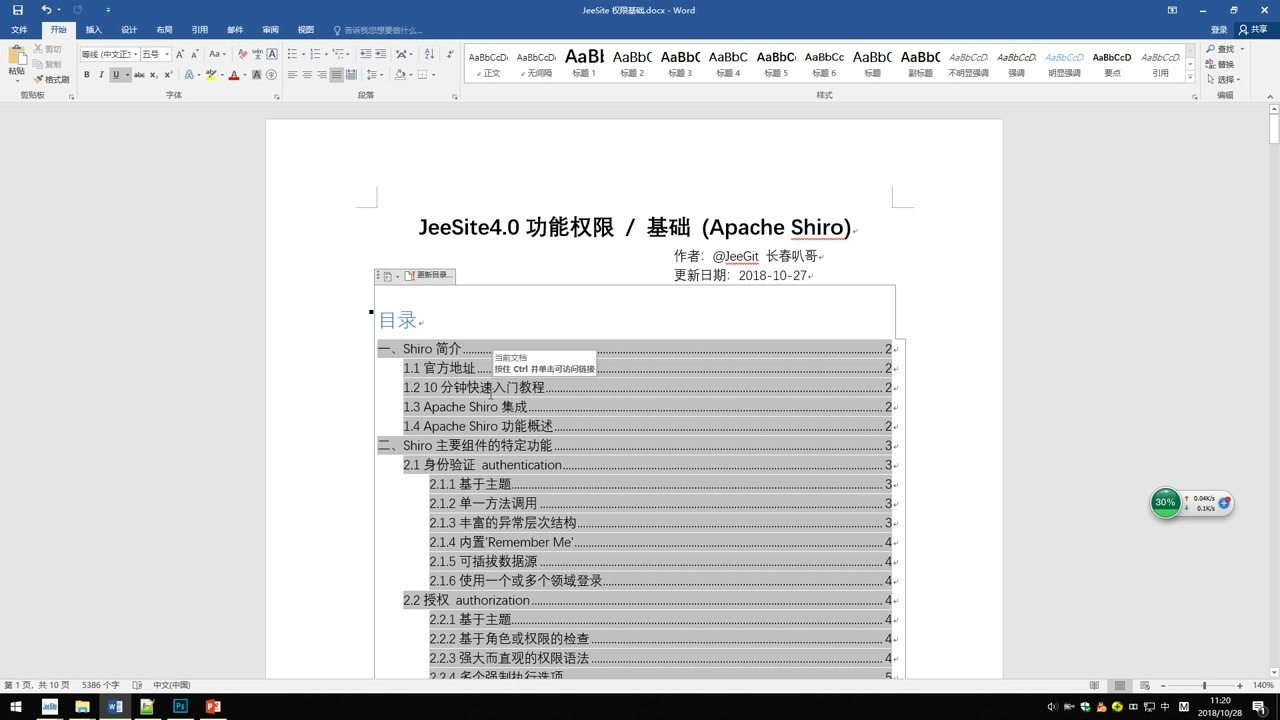Toggle Italic formatting
This screenshot has height=720, width=1280.
click(x=101, y=75)
